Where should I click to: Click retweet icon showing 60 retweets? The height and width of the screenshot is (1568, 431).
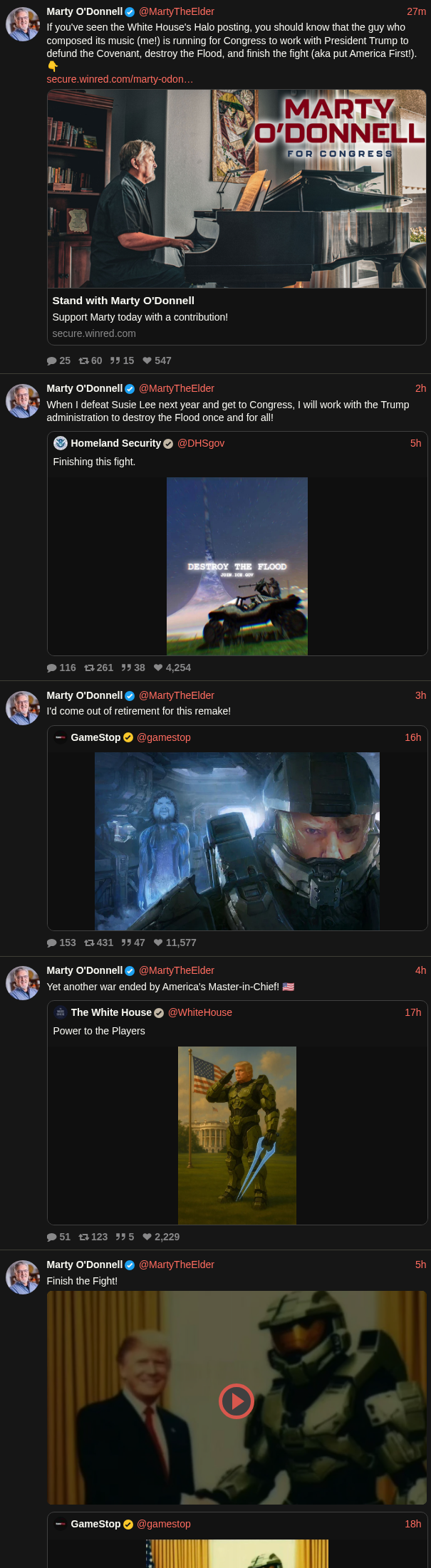point(83,360)
